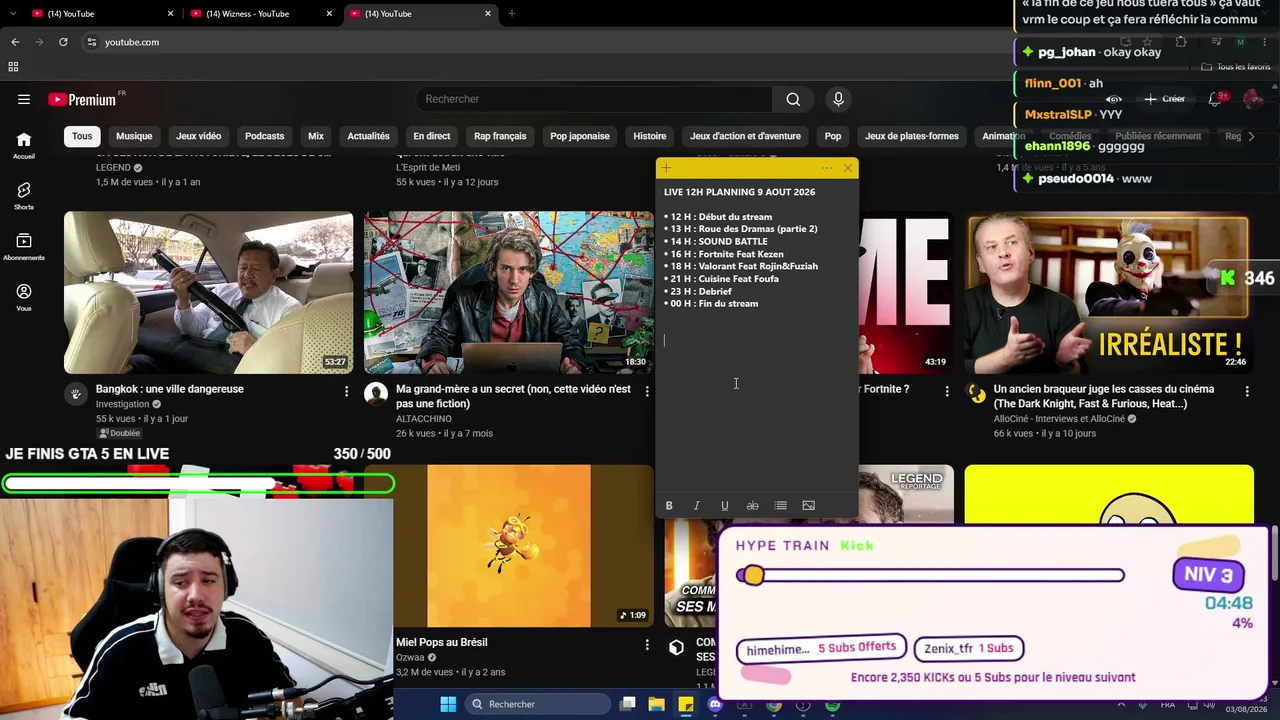Open IRRÉALISTE ! video thumbnail
This screenshot has height=720, width=1280.
pyautogui.click(x=1108, y=293)
